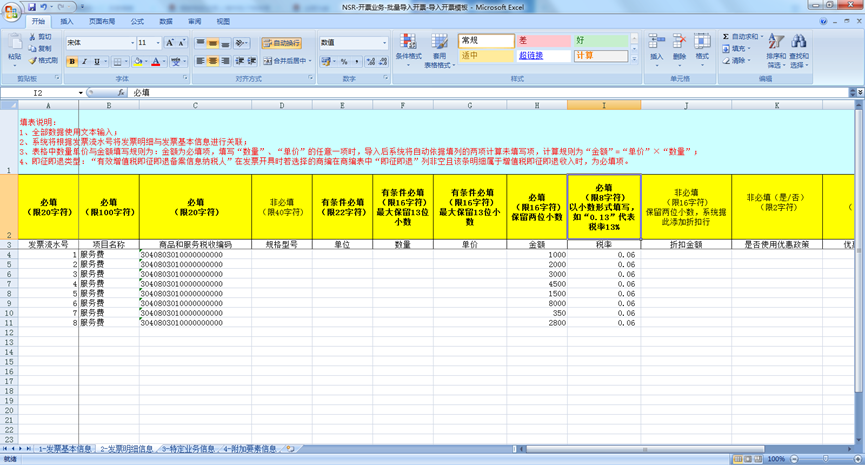The width and height of the screenshot is (865, 465).
Task: Adjust the zoom slider handle
Action: tap(825, 459)
